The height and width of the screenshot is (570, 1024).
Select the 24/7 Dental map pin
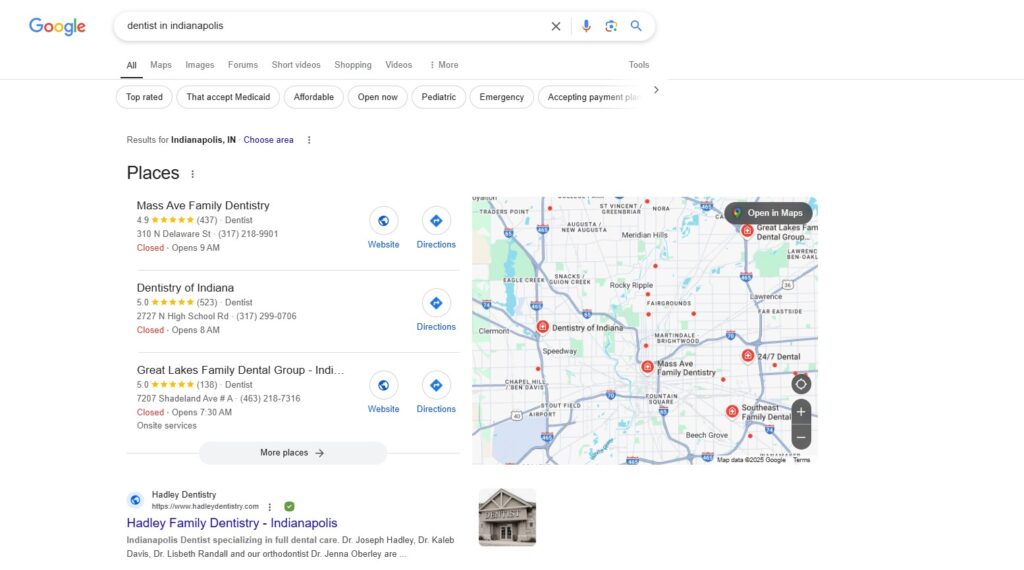click(x=747, y=355)
